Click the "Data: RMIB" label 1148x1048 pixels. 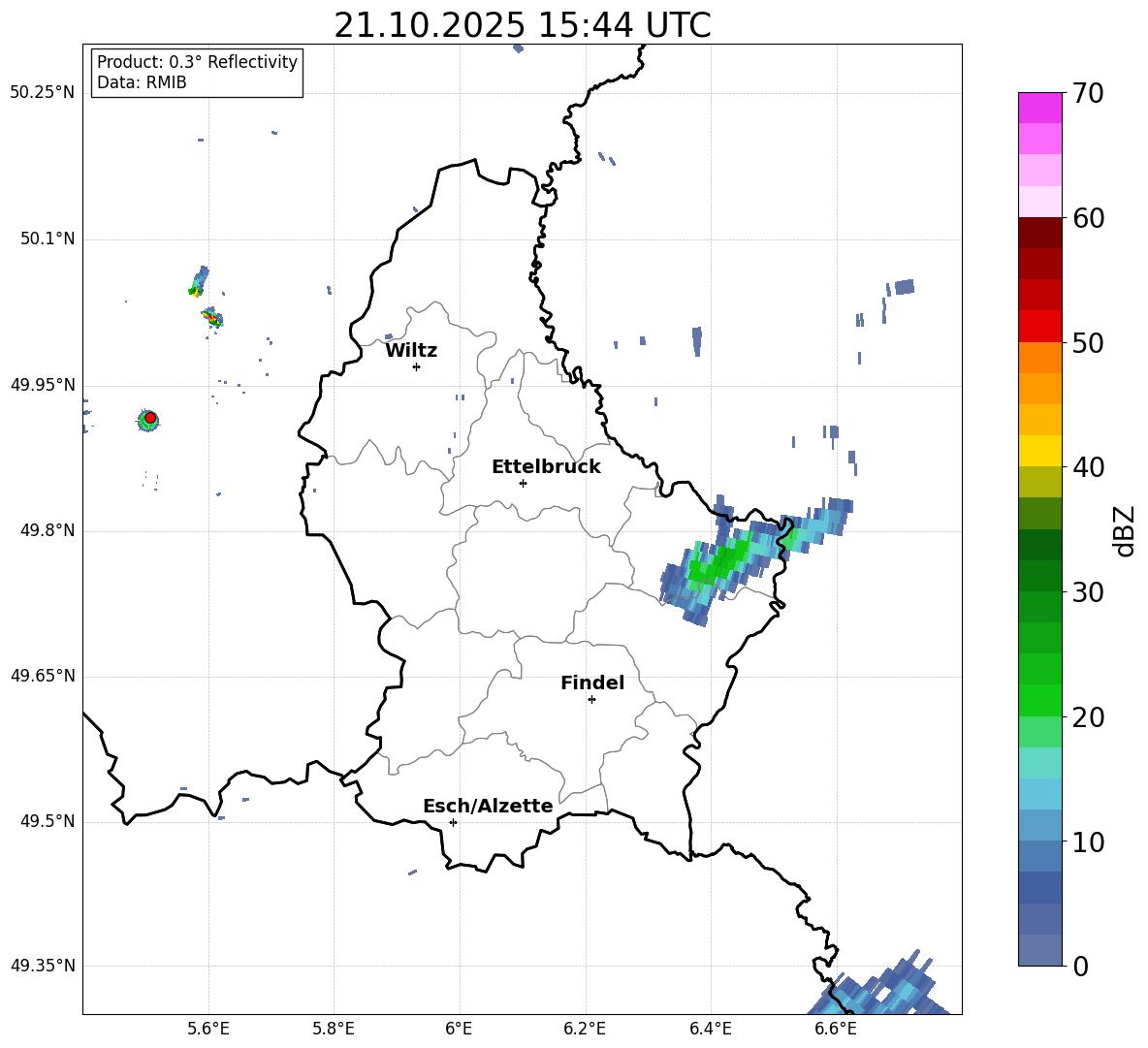click(x=142, y=82)
